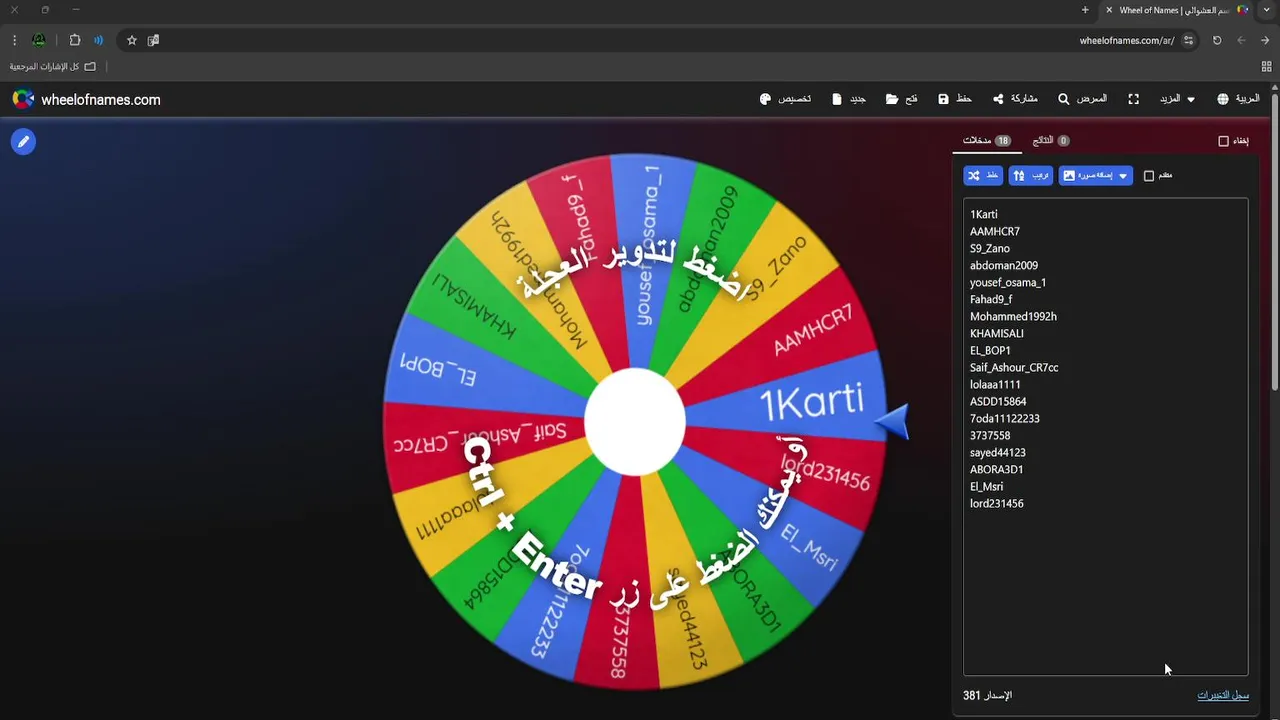This screenshot has height=720, width=1280.
Task: Click the abdoman2009 entry in the list
Action: (x=1004, y=265)
